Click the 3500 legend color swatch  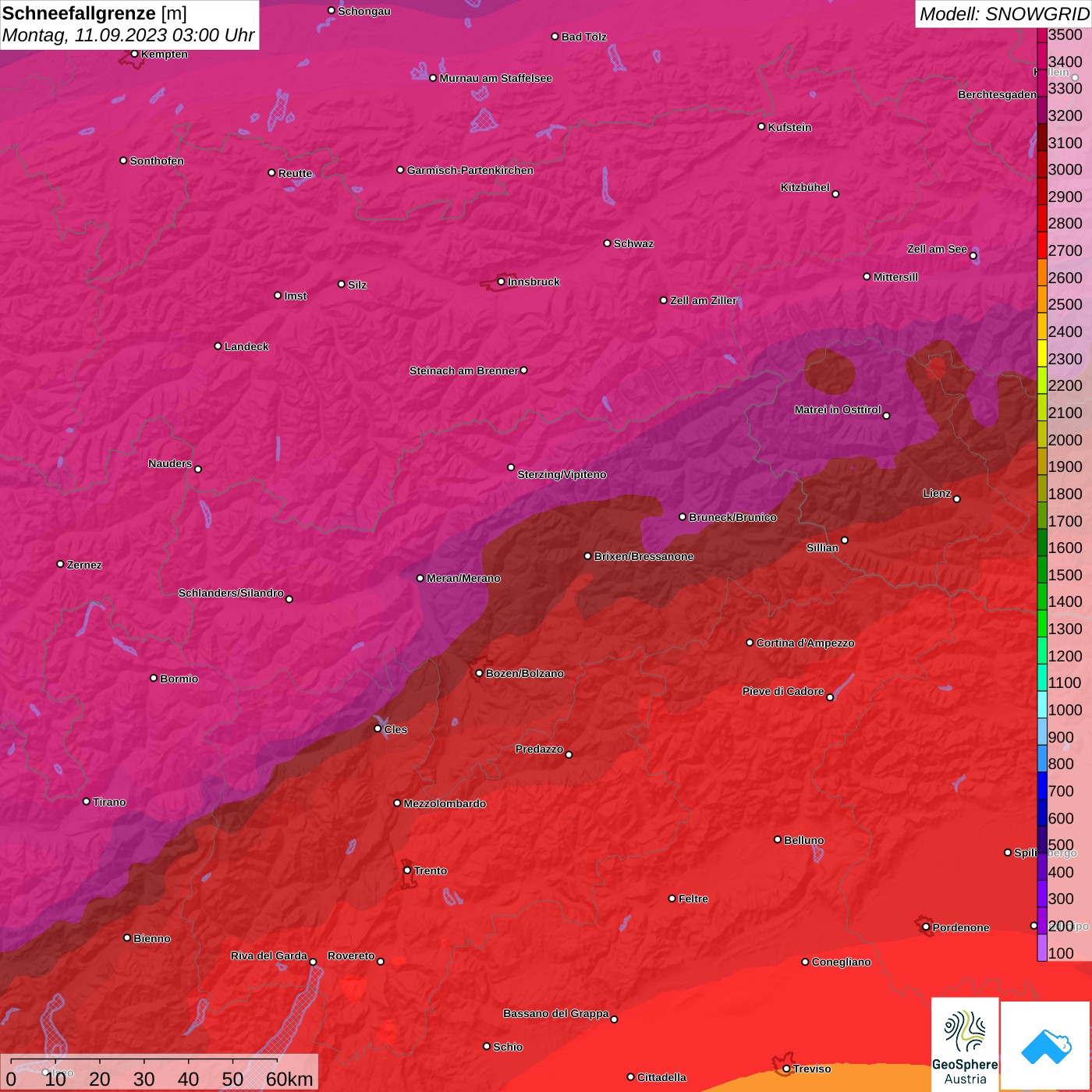pos(1042,34)
